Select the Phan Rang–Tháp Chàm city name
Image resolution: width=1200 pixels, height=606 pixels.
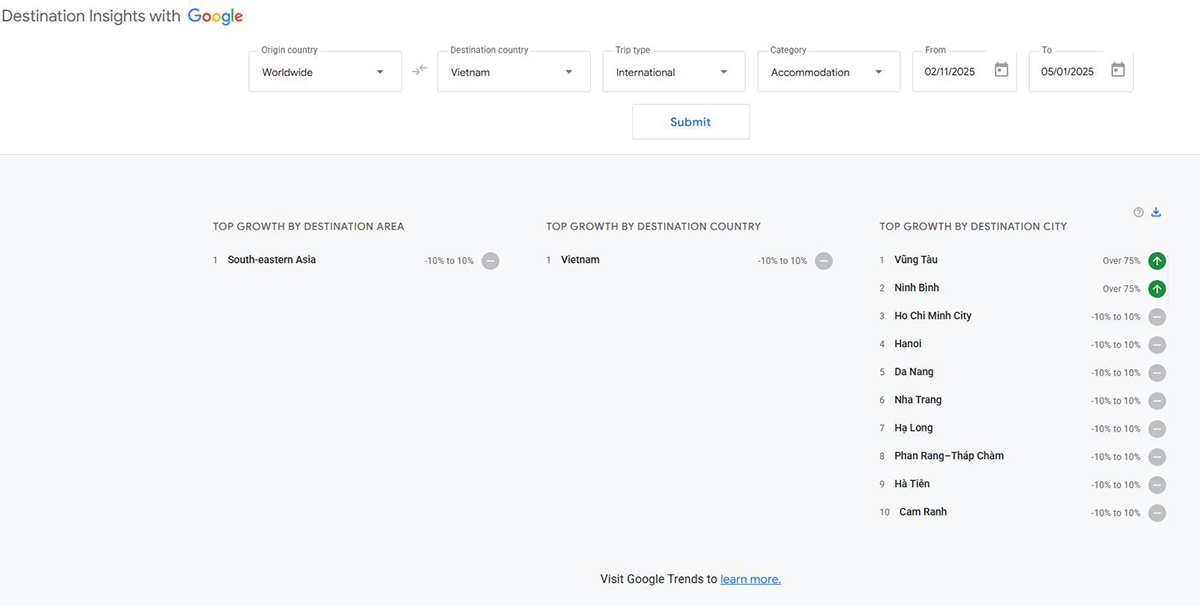coord(949,456)
